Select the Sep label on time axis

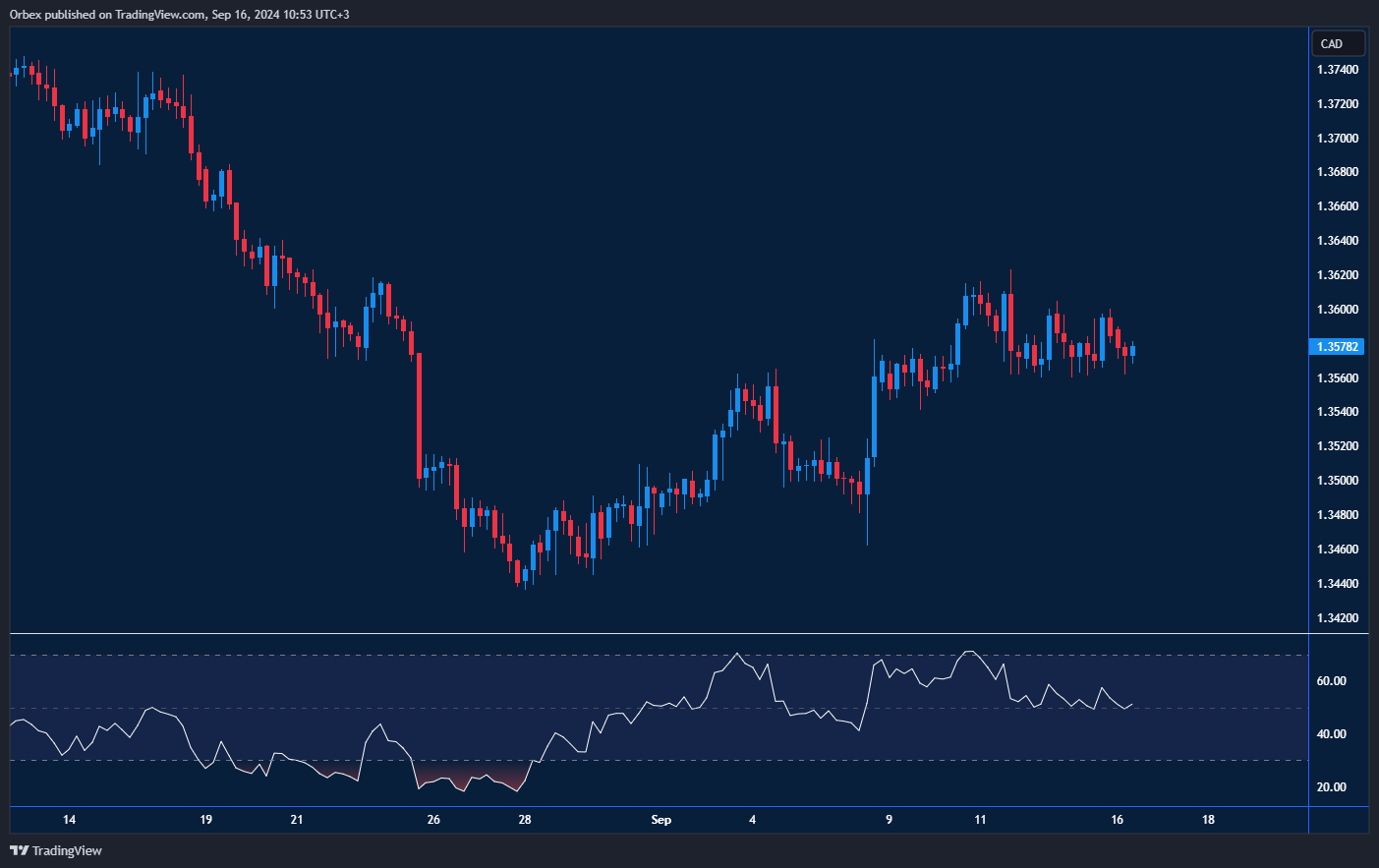[661, 820]
